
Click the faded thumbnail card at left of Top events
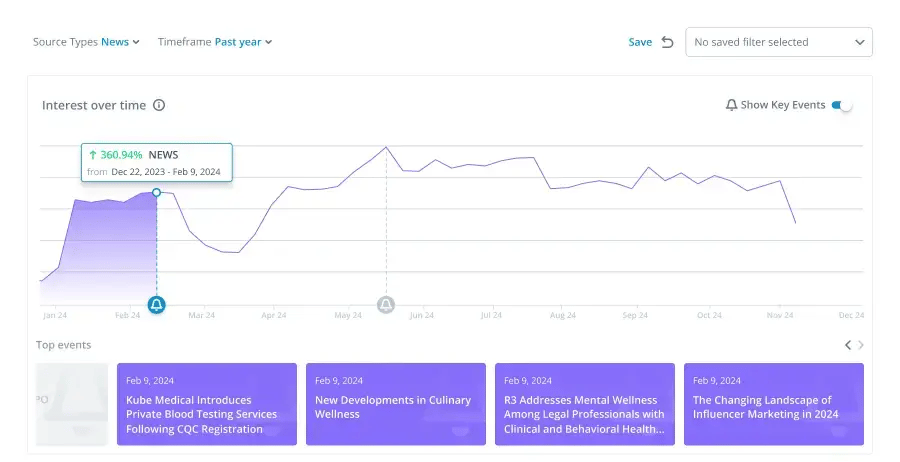72,404
